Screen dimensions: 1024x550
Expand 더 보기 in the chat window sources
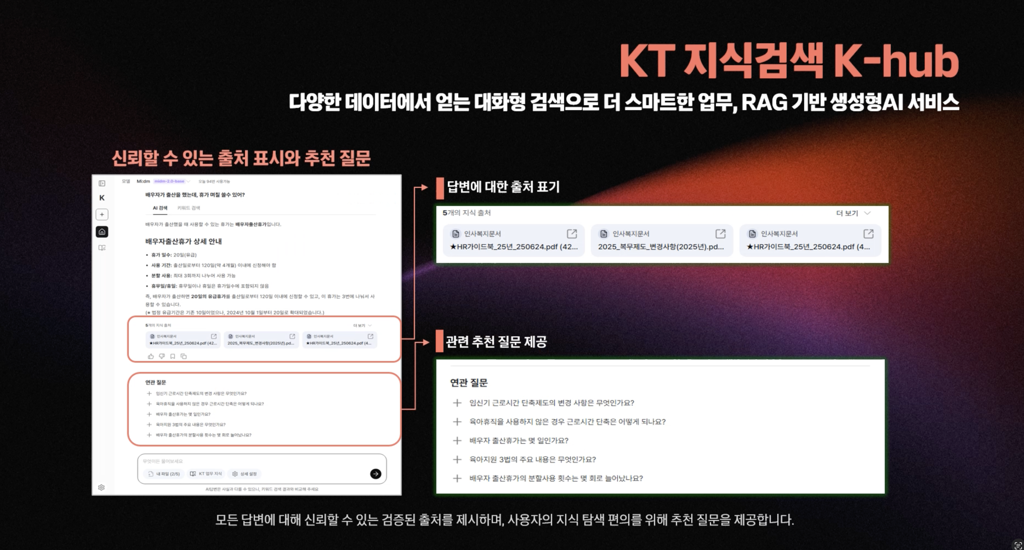point(362,325)
